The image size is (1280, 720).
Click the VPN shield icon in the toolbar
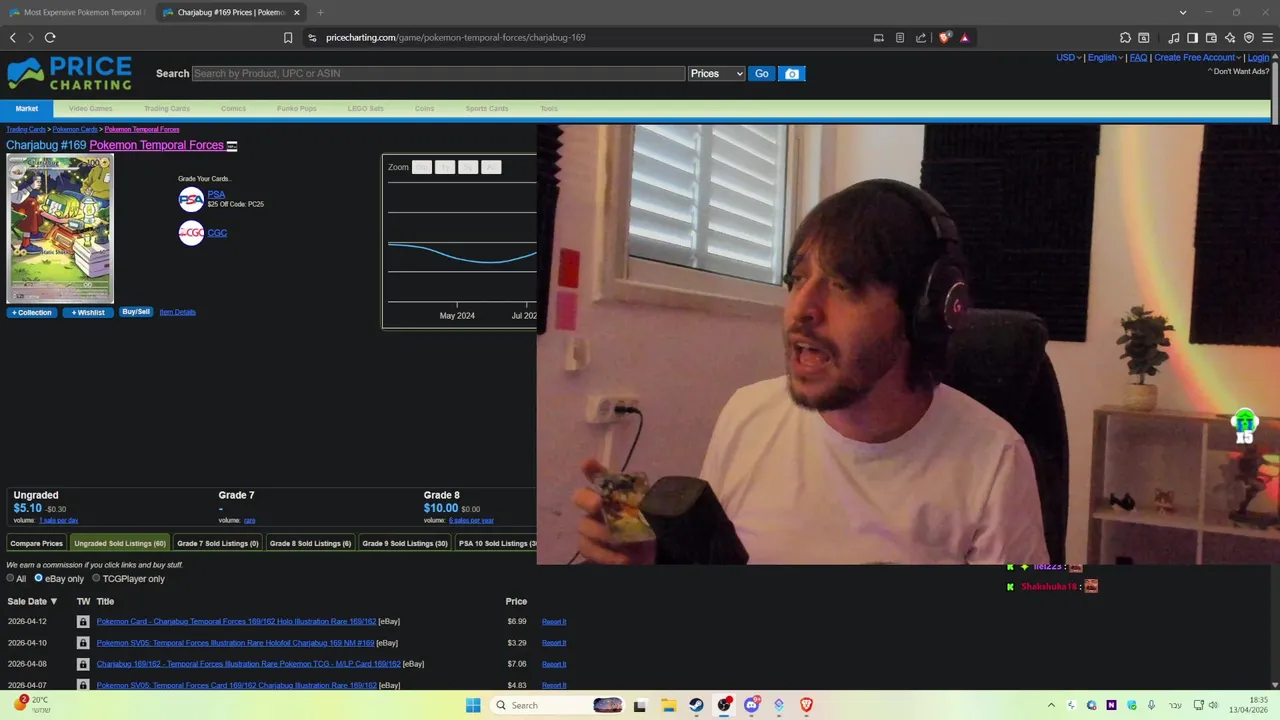1249,37
